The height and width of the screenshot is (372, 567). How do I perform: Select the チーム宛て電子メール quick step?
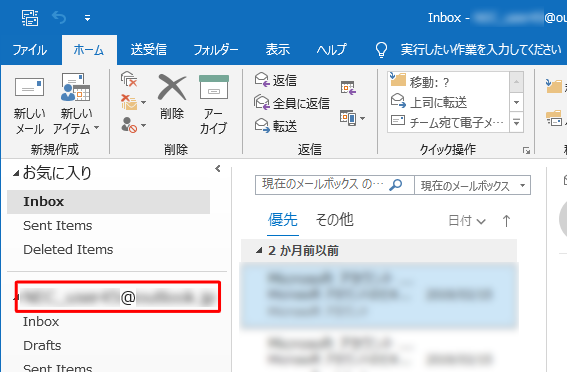(448, 122)
